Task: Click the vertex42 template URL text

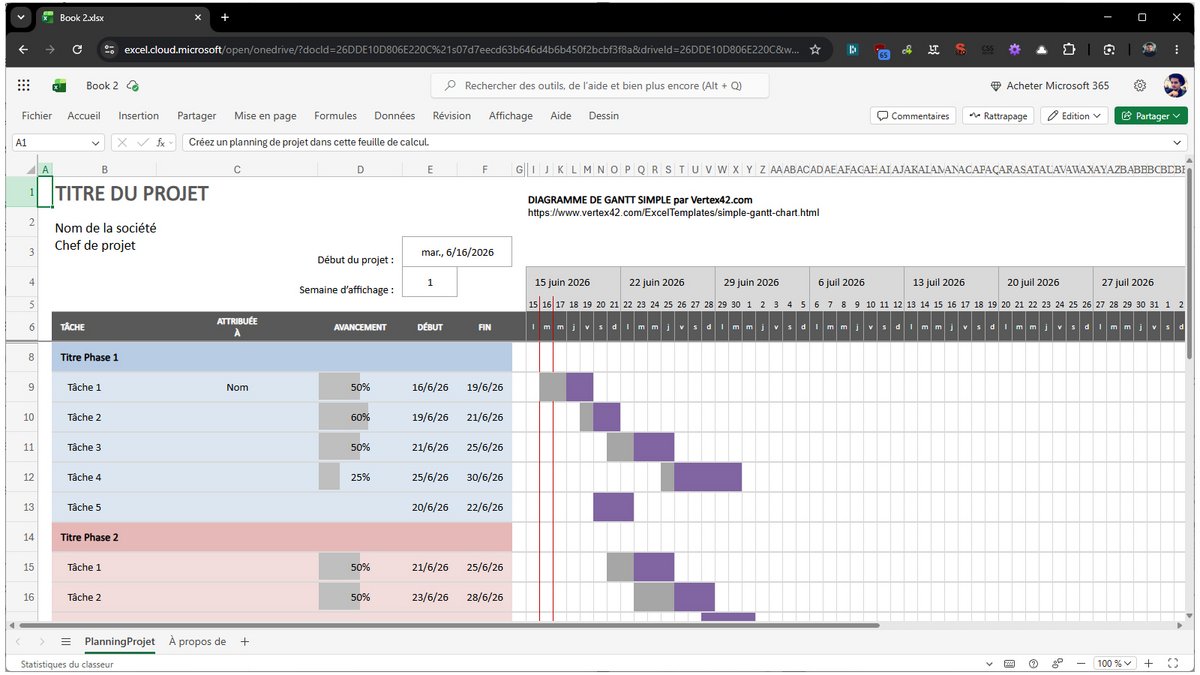Action: coord(674,212)
